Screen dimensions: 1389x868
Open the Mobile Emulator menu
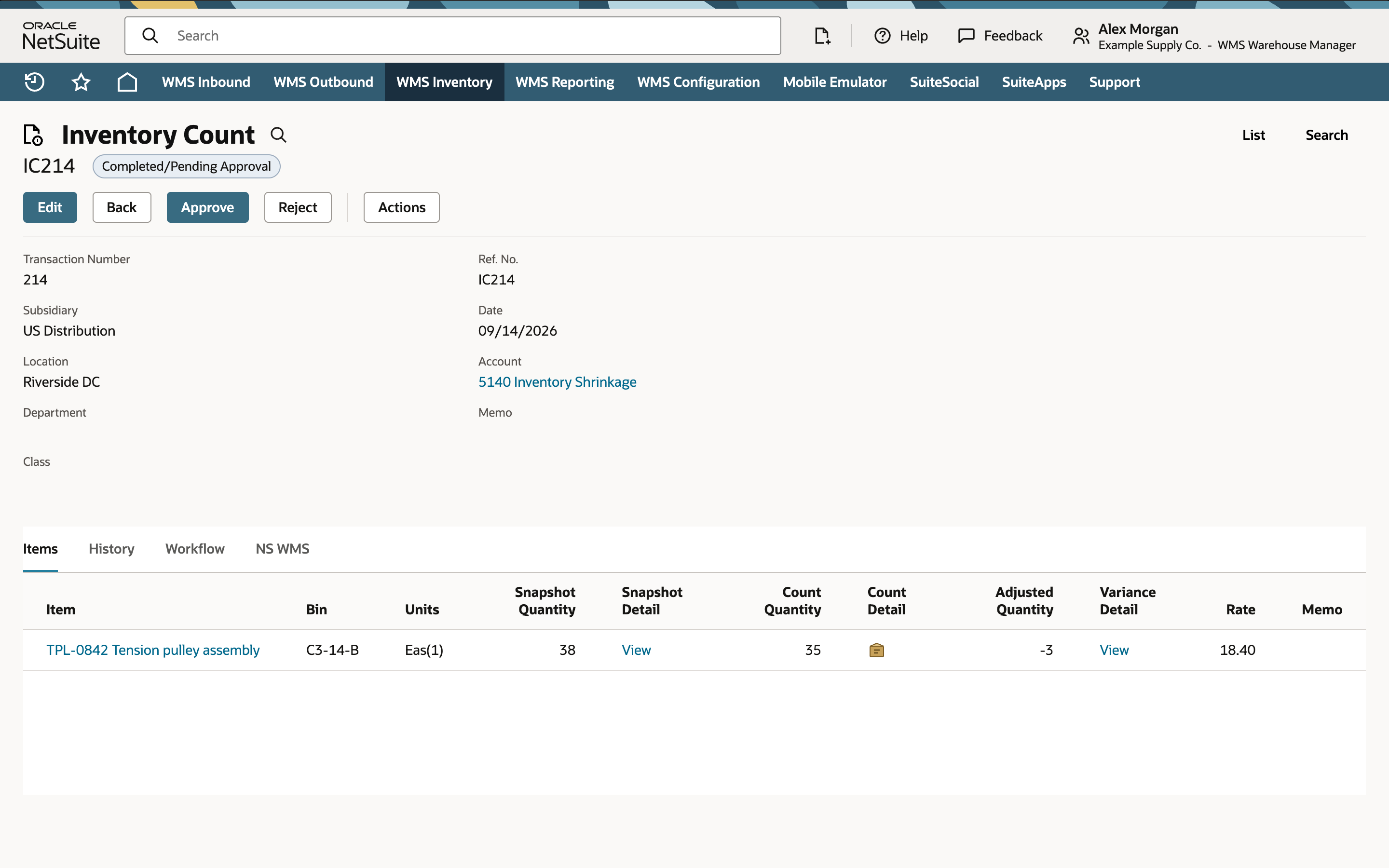tap(834, 82)
